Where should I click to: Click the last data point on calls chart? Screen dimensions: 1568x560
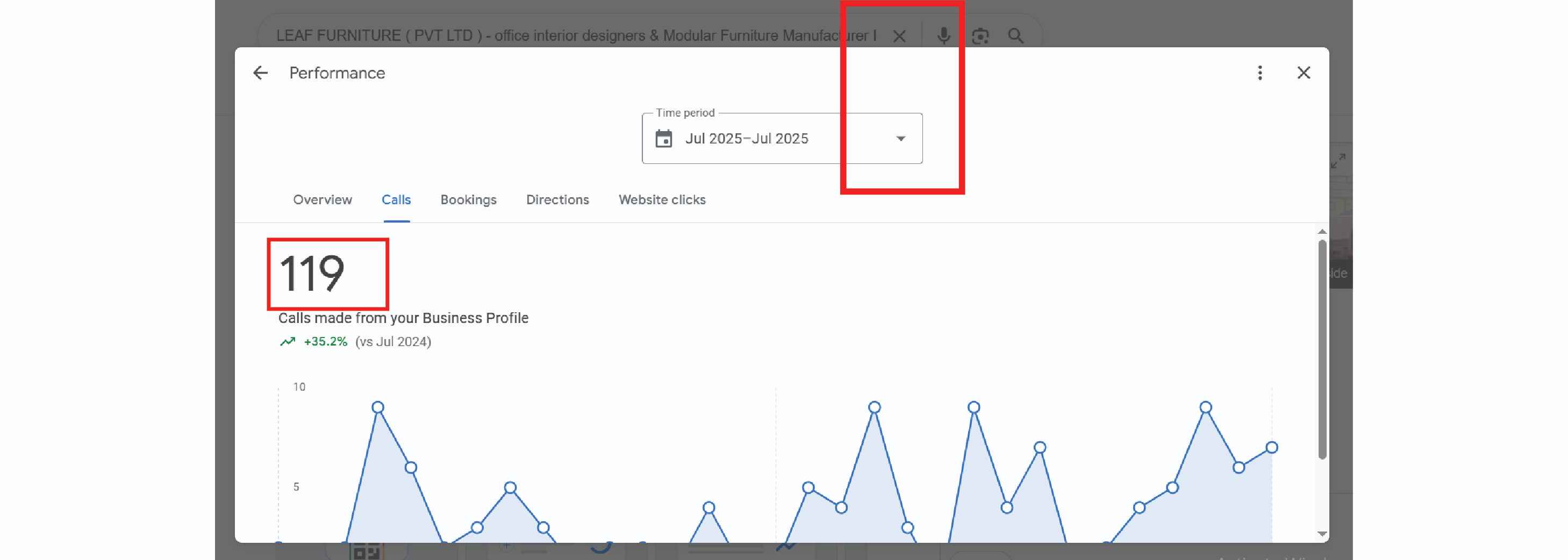pos(1272,447)
